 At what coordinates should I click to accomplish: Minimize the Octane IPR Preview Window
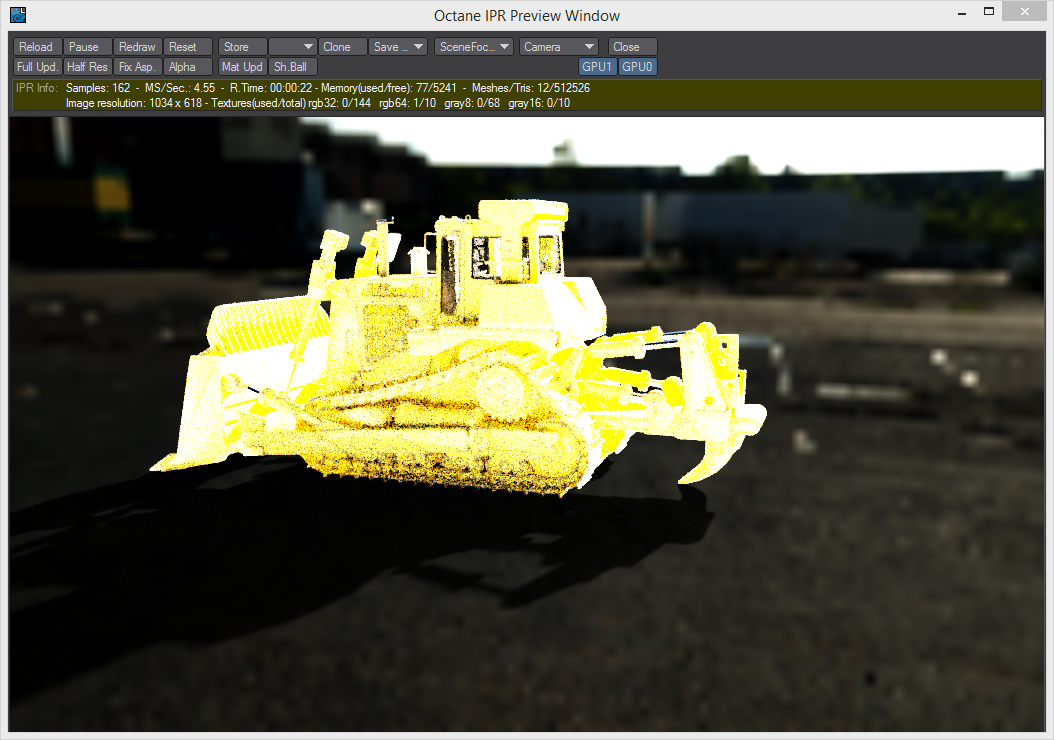(x=962, y=13)
